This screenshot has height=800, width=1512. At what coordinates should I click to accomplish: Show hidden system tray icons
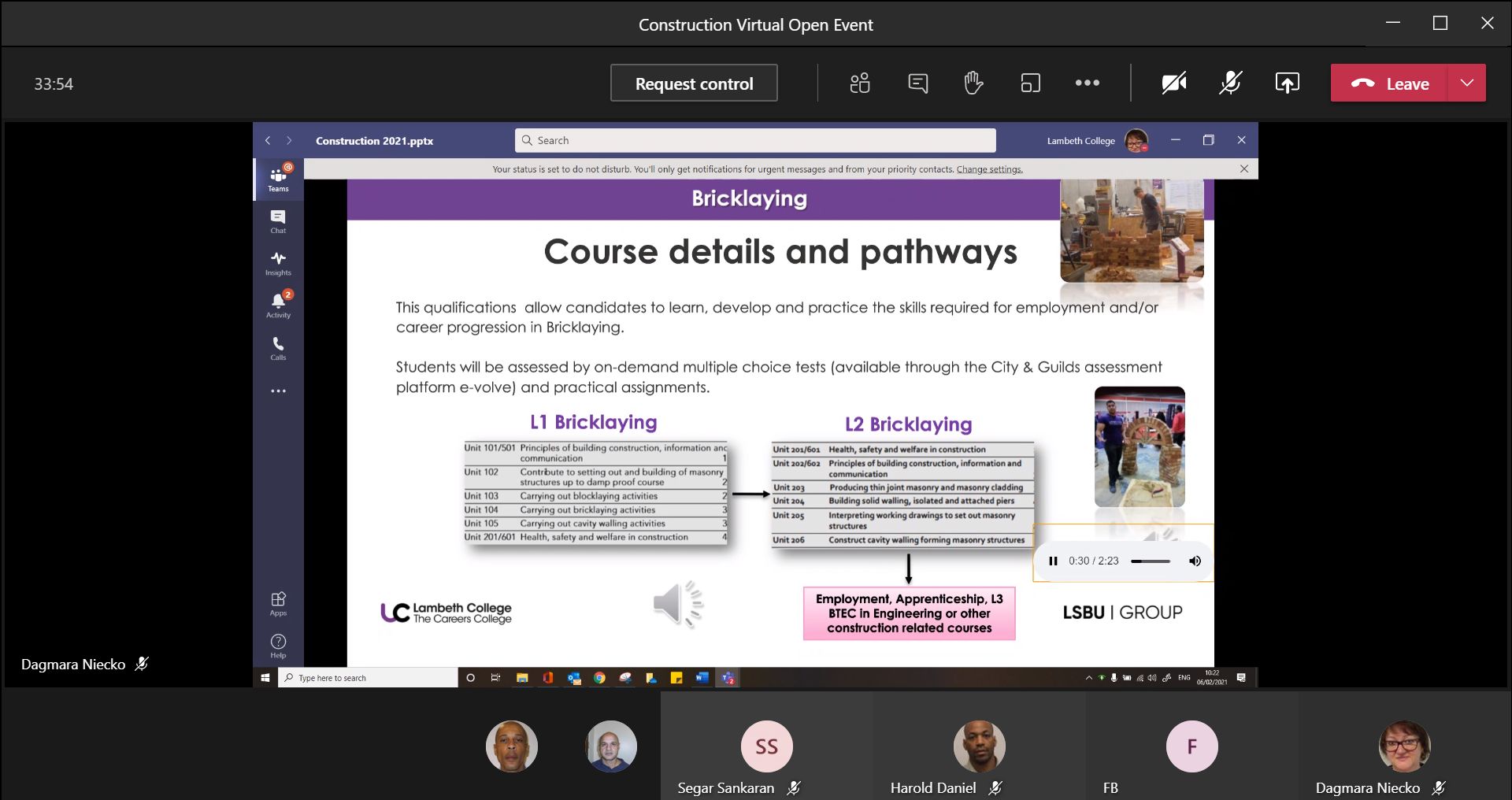tap(1088, 677)
